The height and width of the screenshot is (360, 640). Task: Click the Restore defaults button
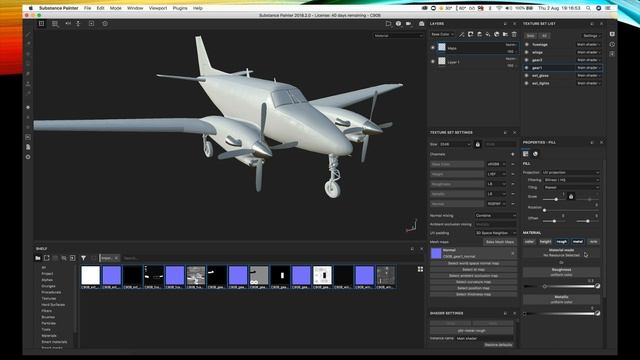point(498,345)
